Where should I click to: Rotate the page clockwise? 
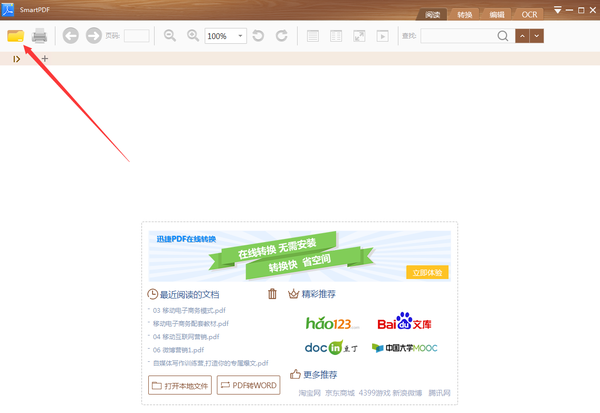[x=282, y=36]
